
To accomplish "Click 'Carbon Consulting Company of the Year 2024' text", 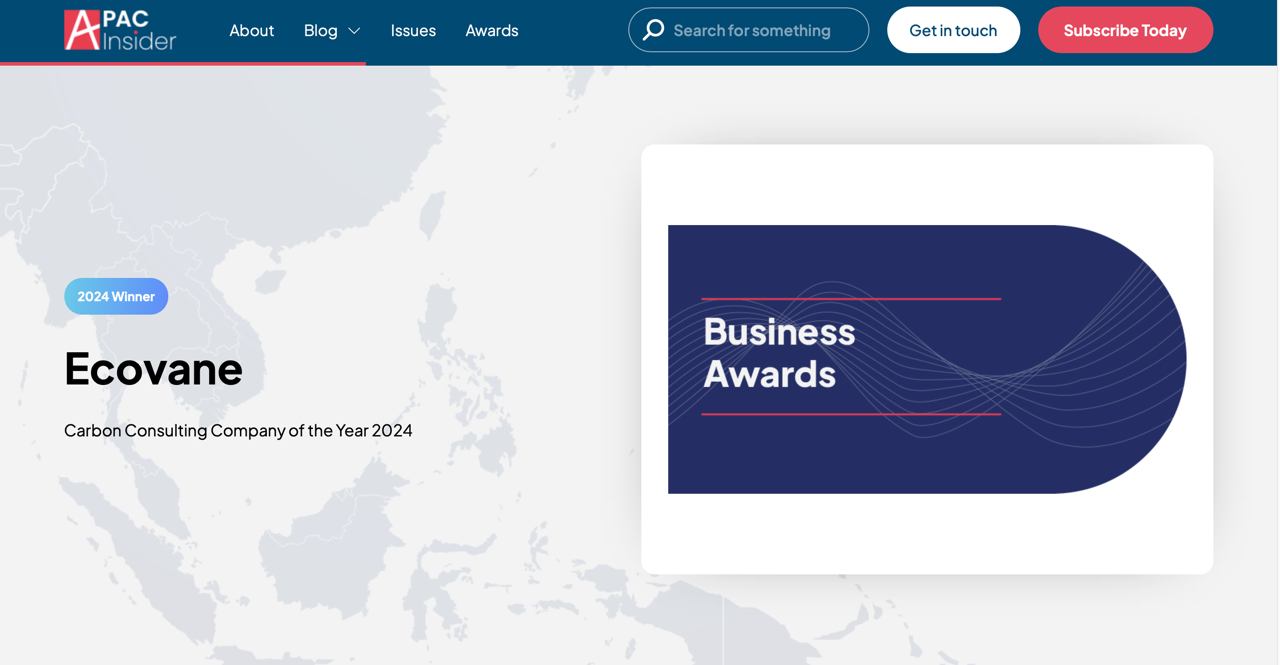I will [238, 431].
